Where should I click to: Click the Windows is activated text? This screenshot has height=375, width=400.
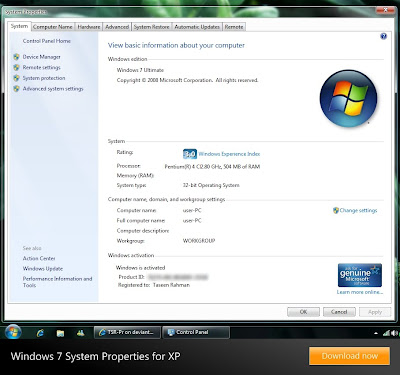pyautogui.click(x=140, y=268)
